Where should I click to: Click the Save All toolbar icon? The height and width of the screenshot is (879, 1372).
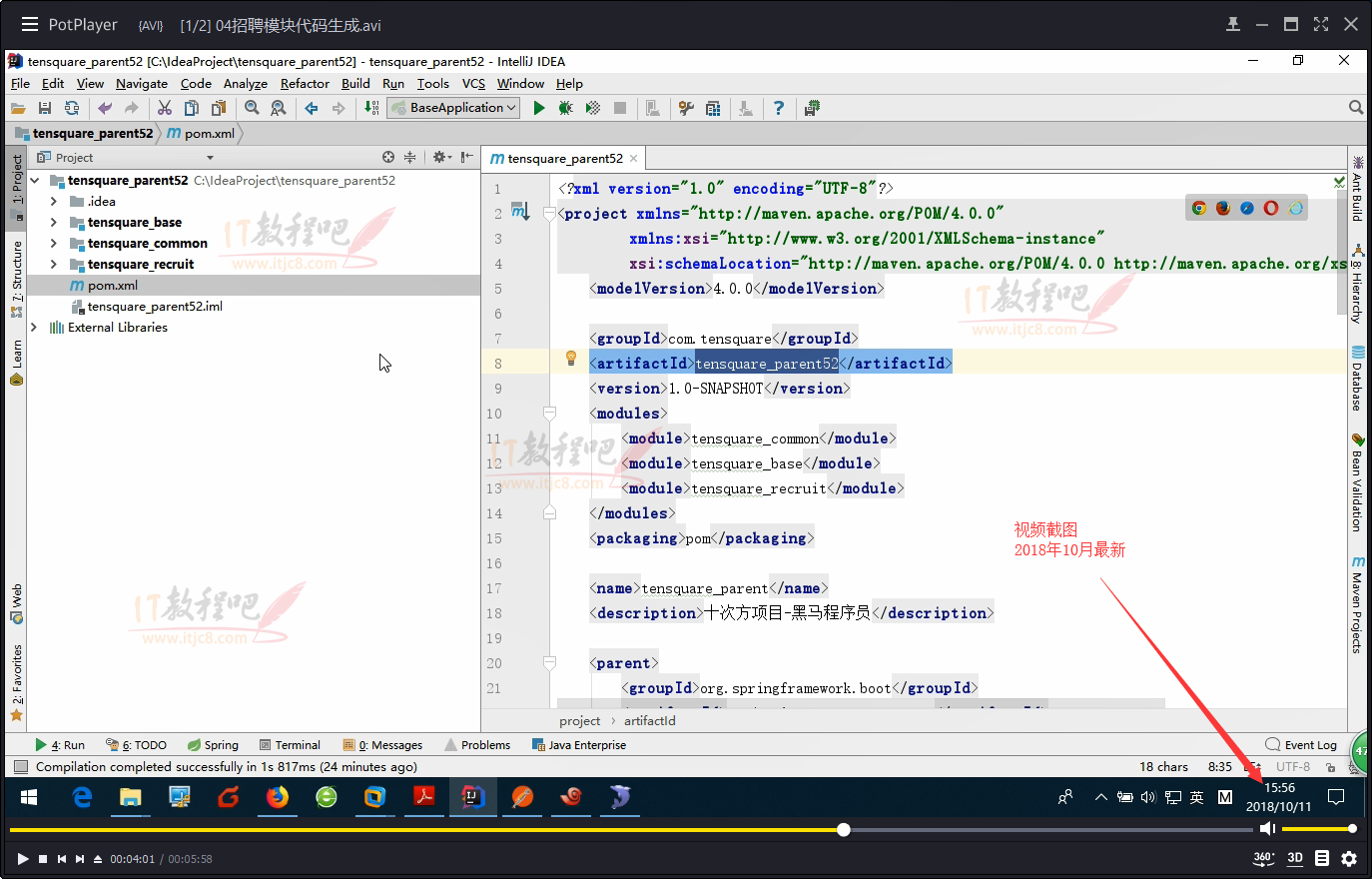pyautogui.click(x=44, y=108)
